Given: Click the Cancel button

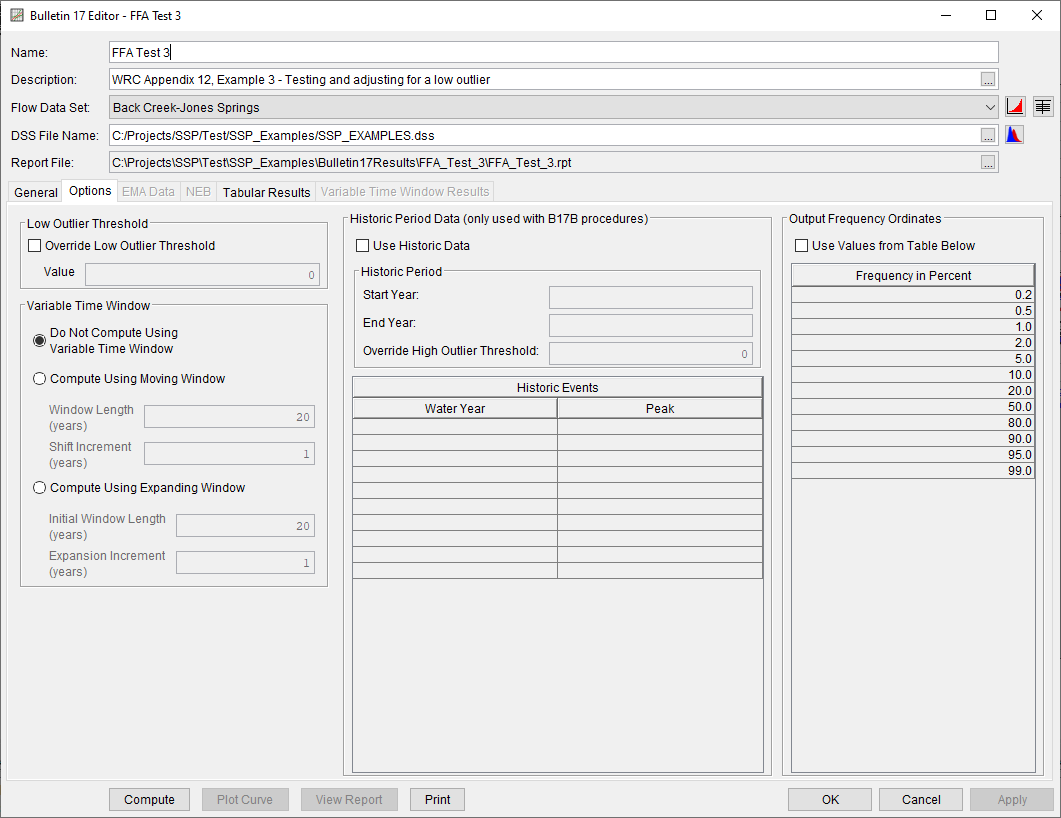Looking at the screenshot, I should click(x=921, y=800).
